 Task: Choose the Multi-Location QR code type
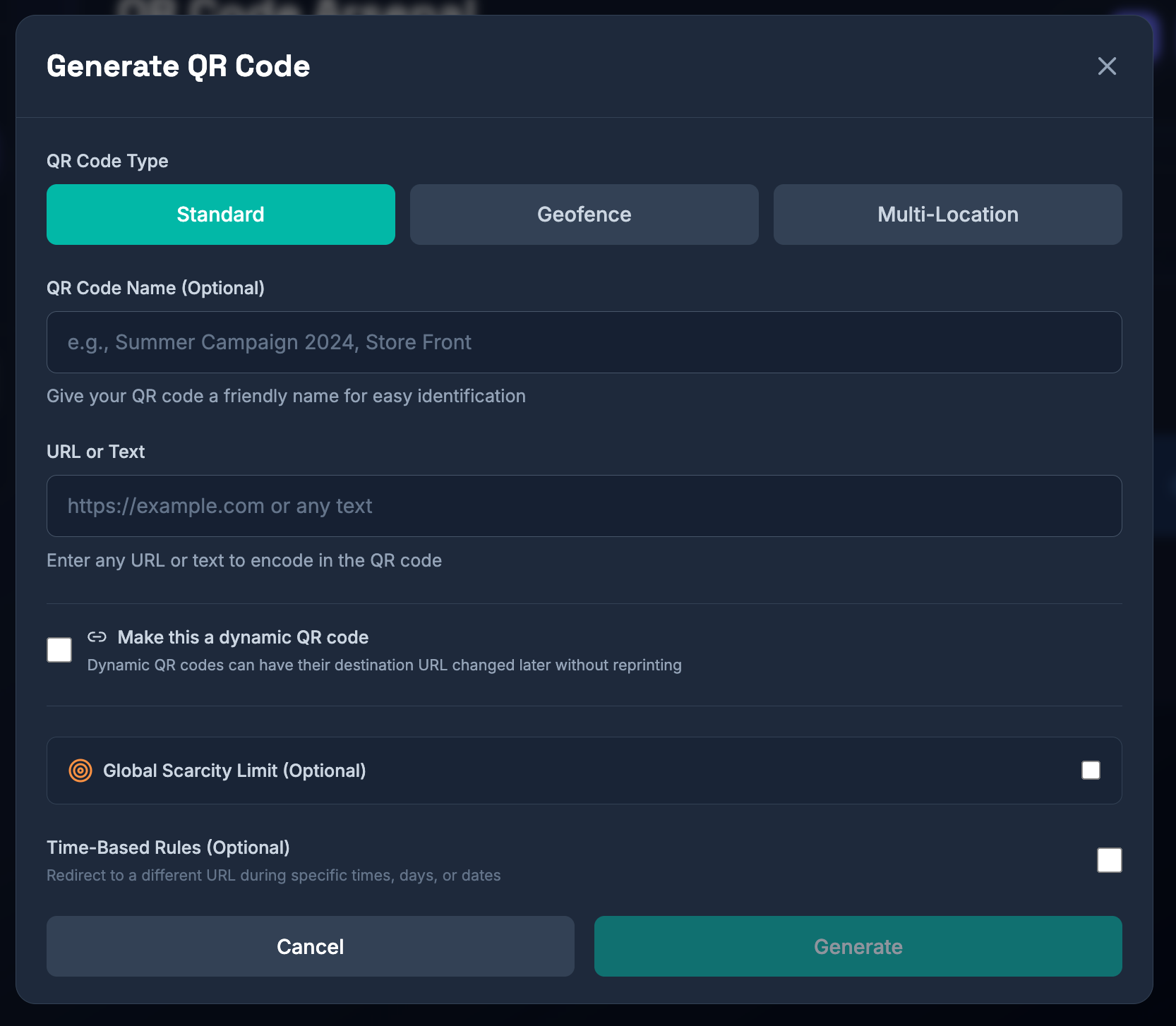[947, 215]
